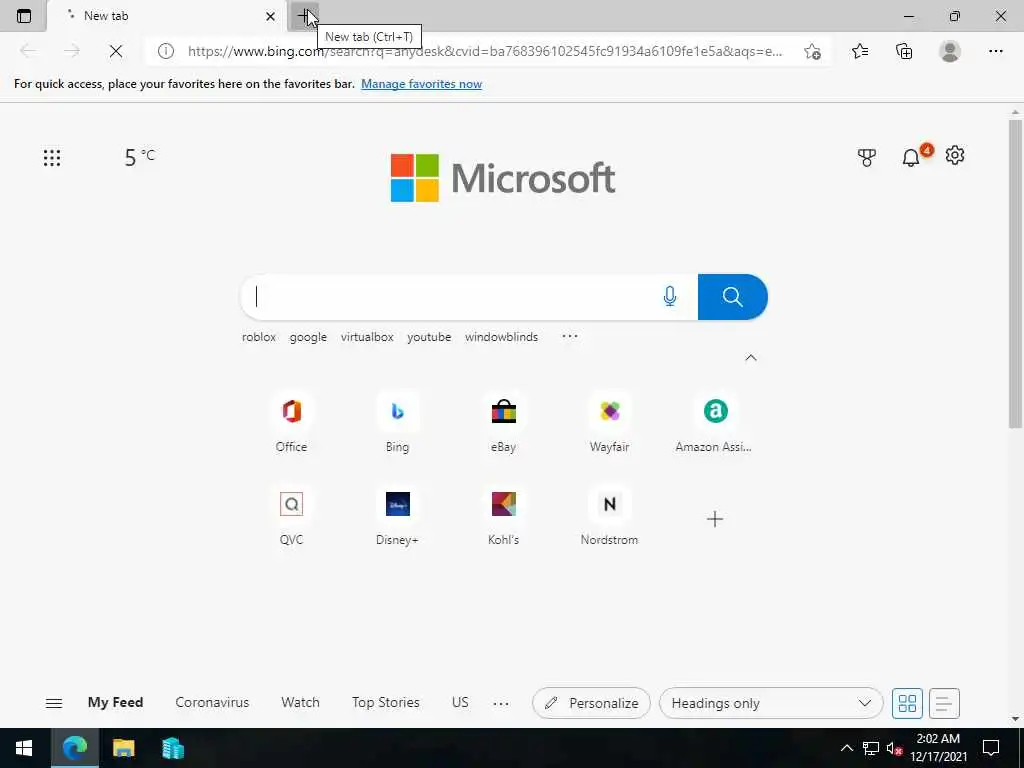Search the google suggestion

click(308, 337)
